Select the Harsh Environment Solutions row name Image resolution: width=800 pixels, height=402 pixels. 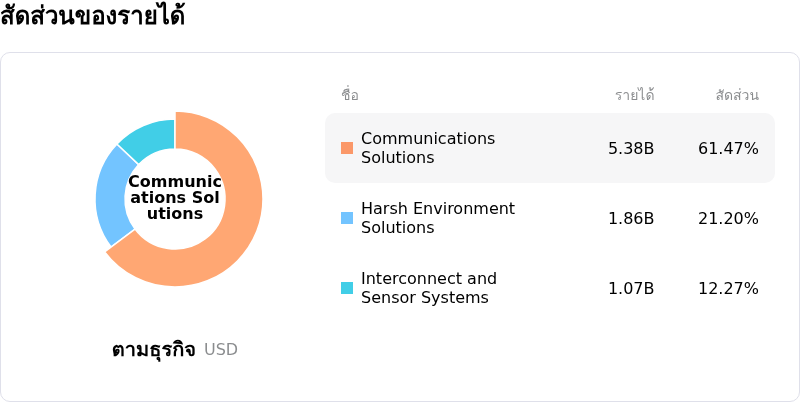click(x=438, y=218)
